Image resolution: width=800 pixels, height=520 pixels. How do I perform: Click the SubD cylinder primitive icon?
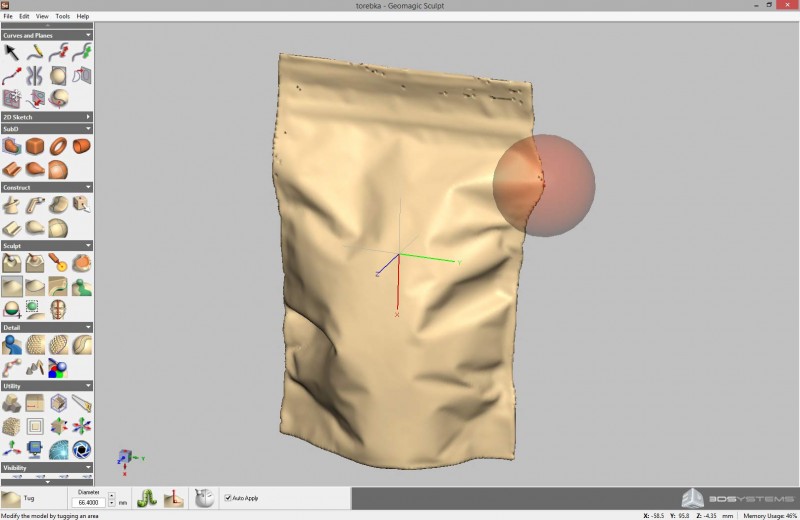coord(82,146)
